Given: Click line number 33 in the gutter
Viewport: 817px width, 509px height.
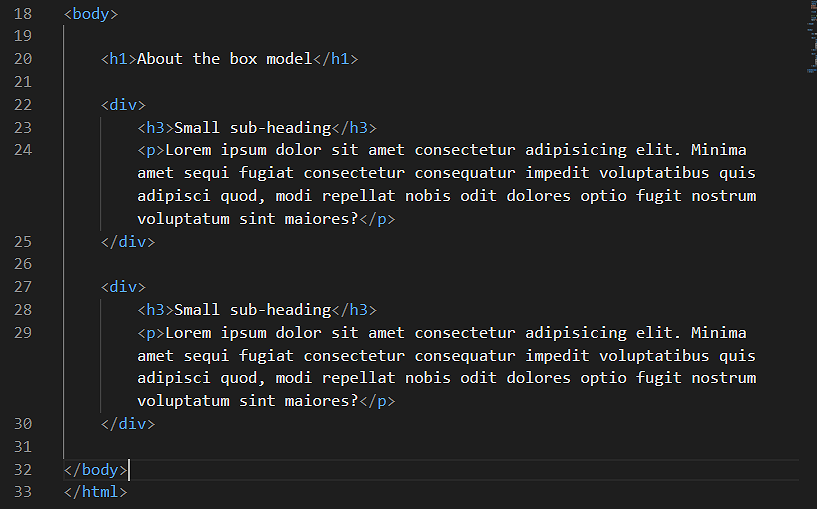Looking at the screenshot, I should coord(23,492).
